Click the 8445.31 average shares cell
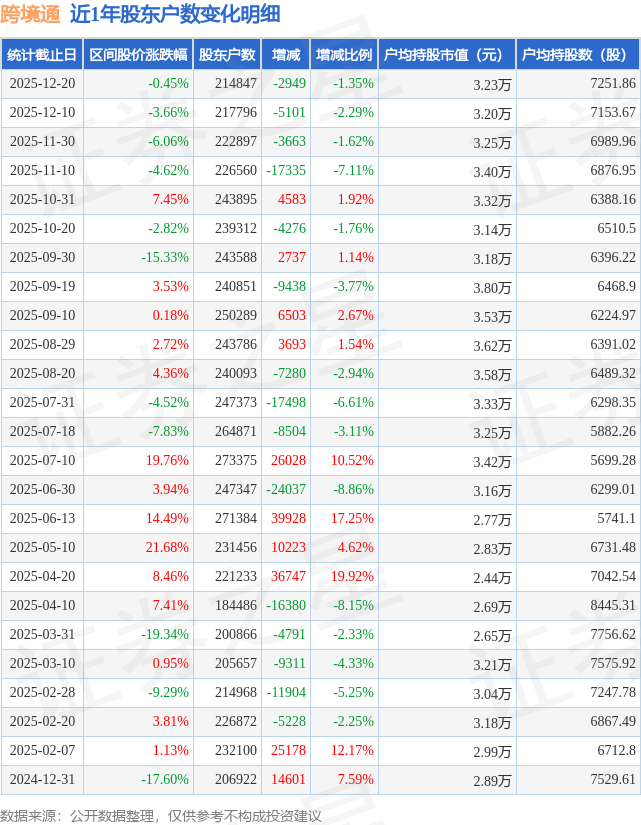 tap(610, 605)
